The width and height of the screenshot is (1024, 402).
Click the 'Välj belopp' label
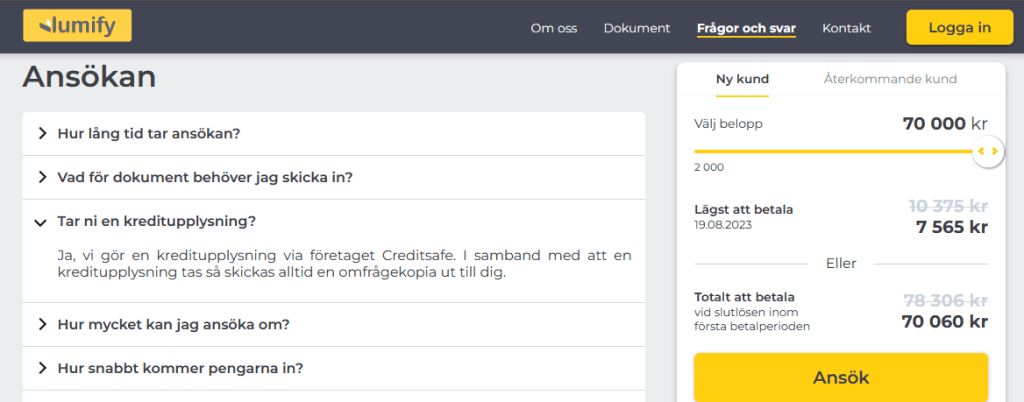point(728,123)
